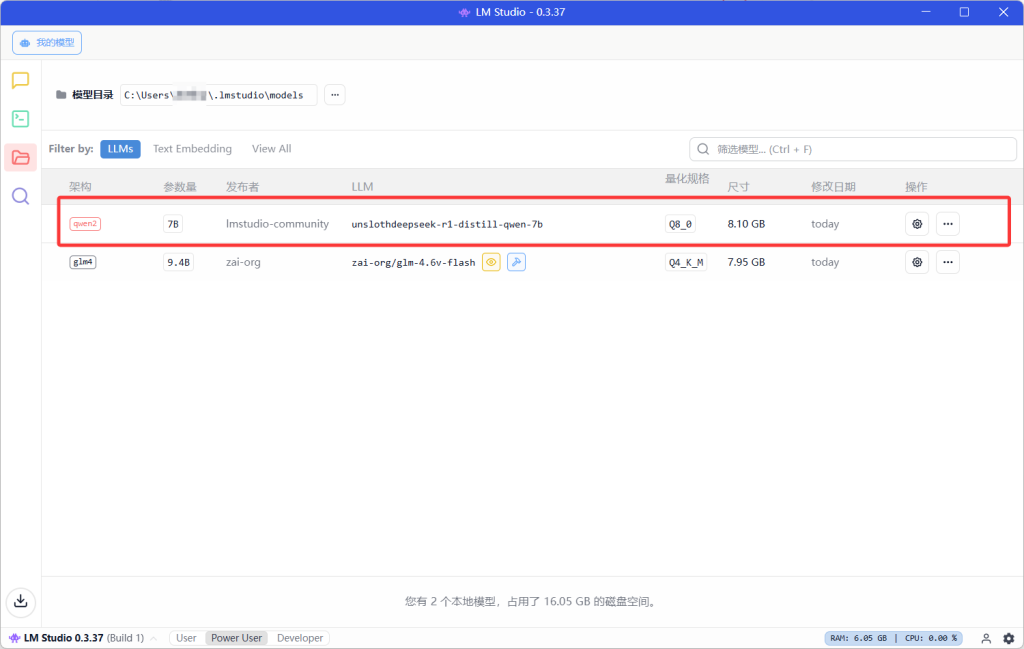Viewport: 1024px width, 649px height.
Task: Open the Downloads icon in the bottom-left corner
Action: (20, 601)
